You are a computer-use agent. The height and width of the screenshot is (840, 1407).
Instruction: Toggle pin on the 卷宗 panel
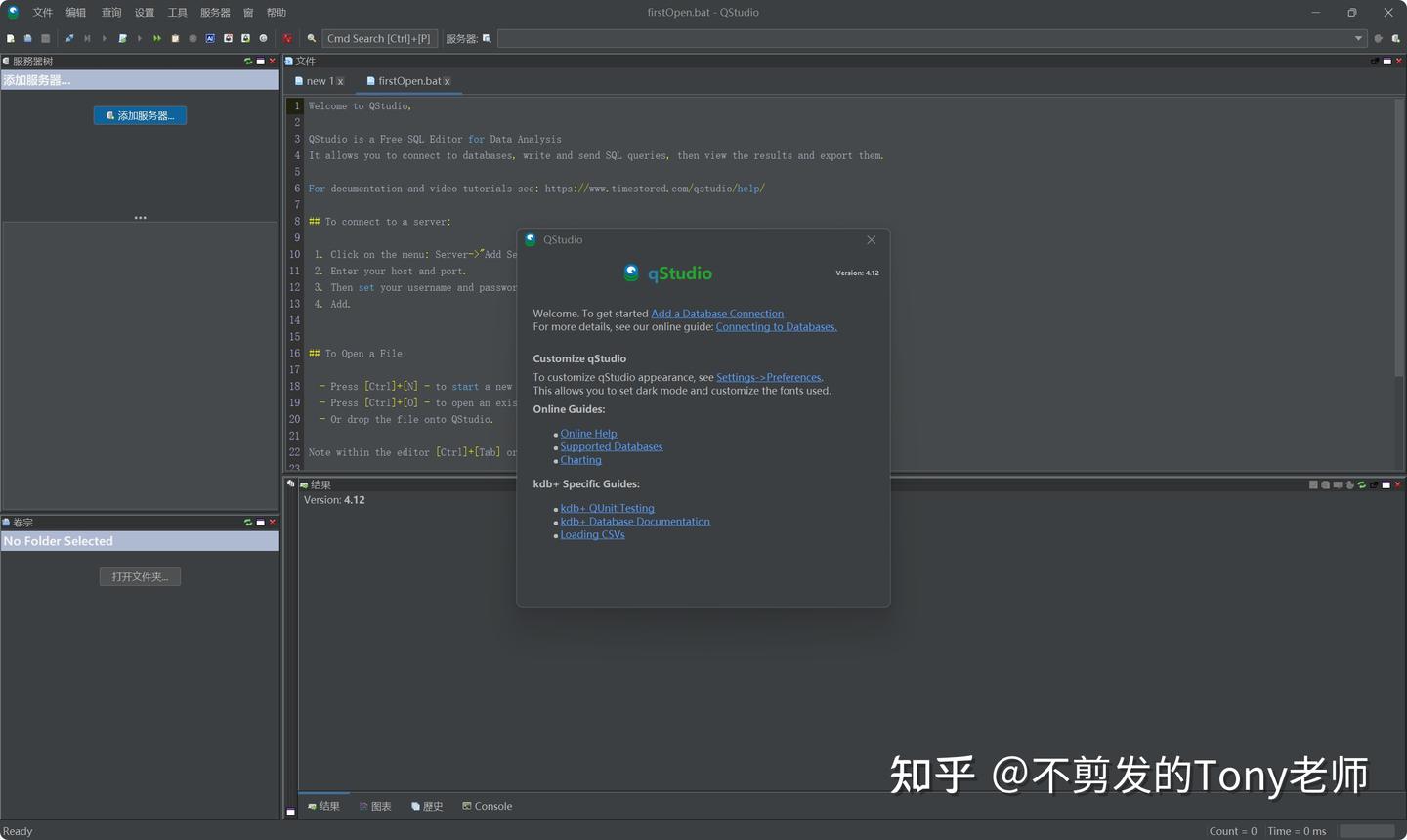tap(260, 522)
